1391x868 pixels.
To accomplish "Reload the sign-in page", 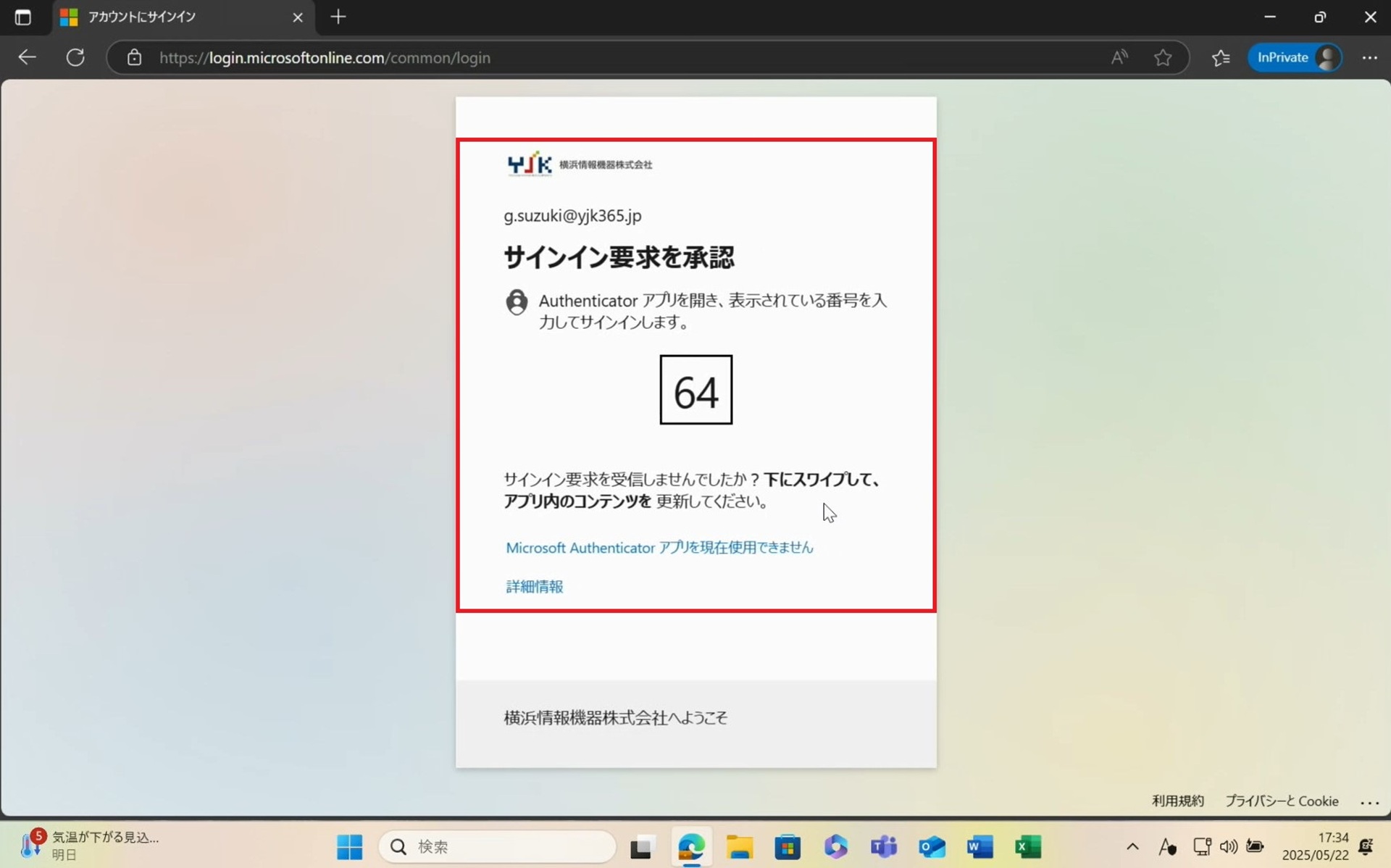I will point(75,57).
